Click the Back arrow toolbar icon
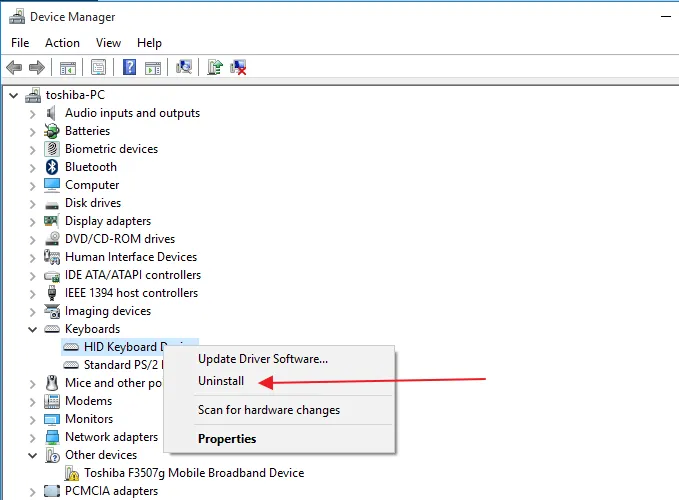The height and width of the screenshot is (500, 679). pos(14,68)
